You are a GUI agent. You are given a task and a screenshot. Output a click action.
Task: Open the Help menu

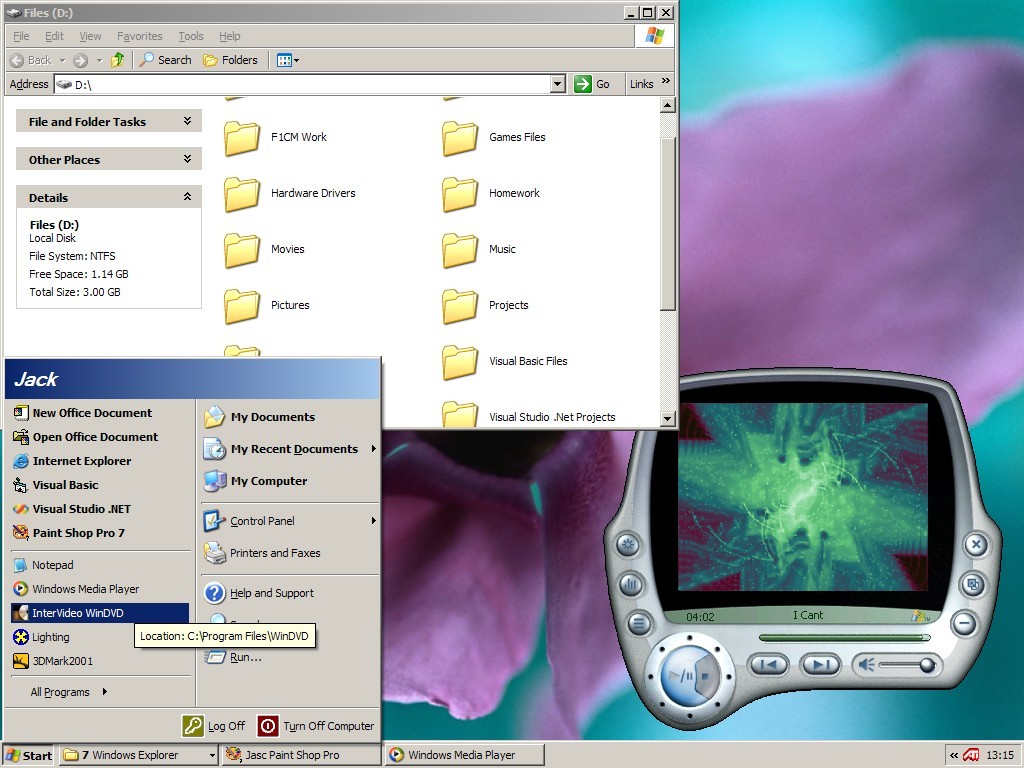click(229, 36)
